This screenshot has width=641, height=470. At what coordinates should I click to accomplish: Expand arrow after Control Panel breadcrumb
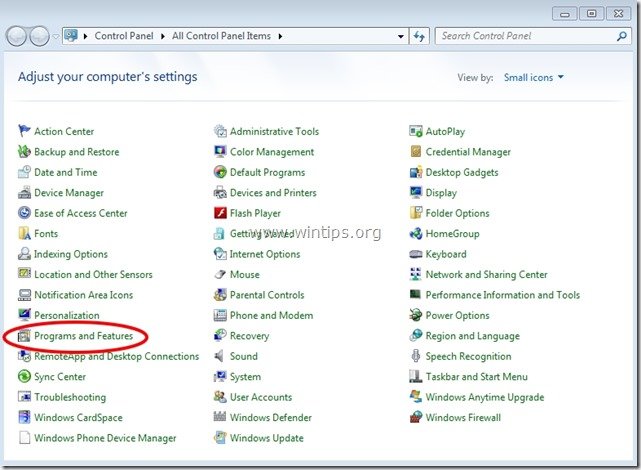point(163,36)
